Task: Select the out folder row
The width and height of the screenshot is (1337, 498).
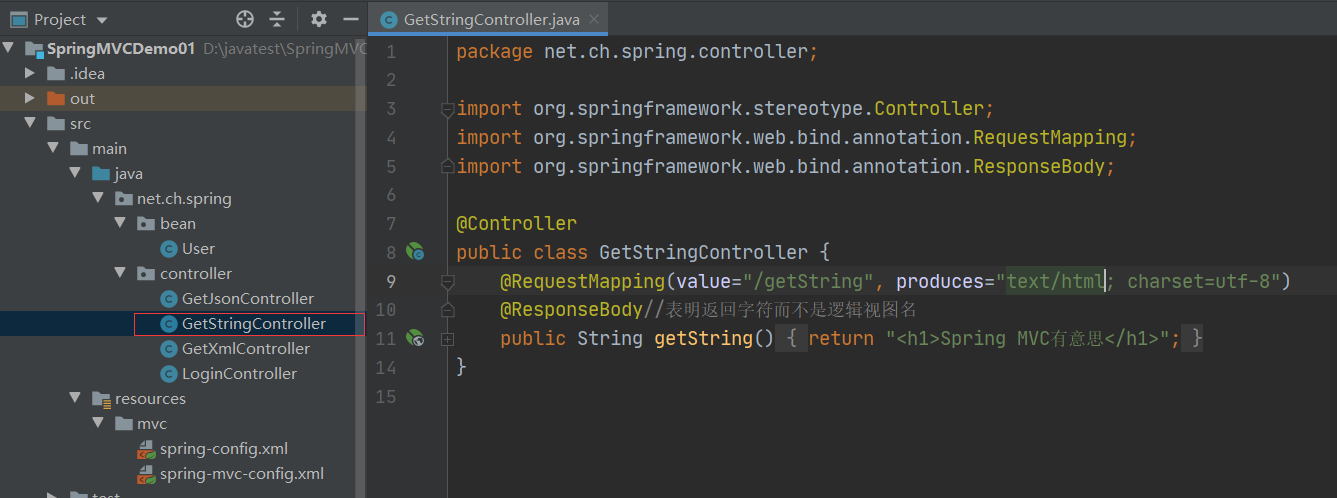Action: [183, 98]
